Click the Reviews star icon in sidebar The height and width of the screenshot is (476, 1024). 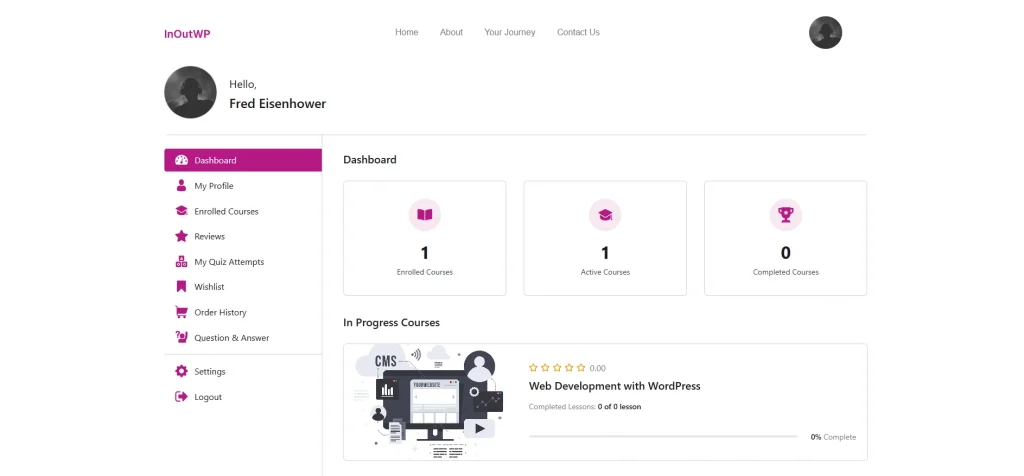pyautogui.click(x=181, y=237)
